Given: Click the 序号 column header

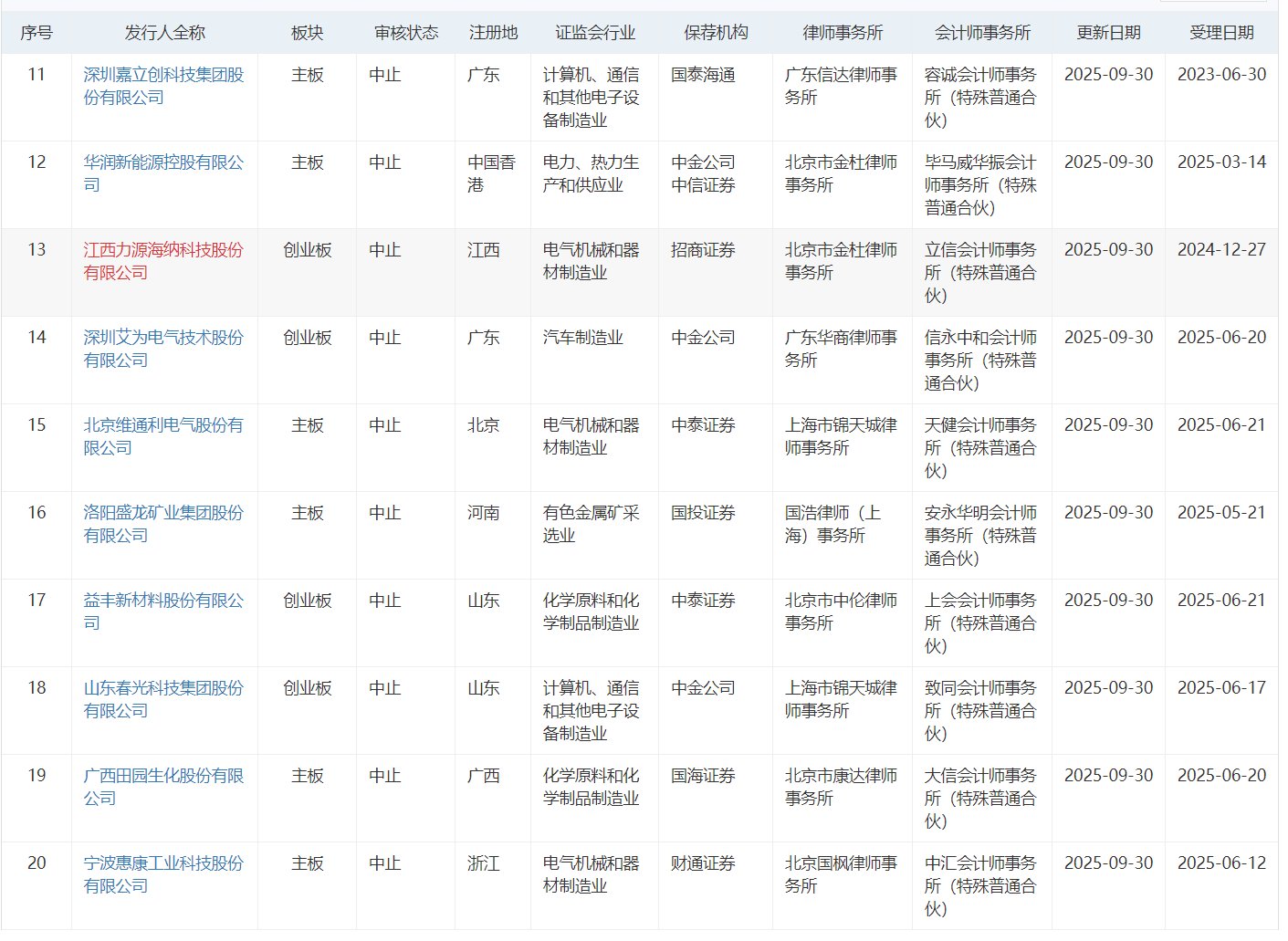Looking at the screenshot, I should pyautogui.click(x=37, y=33).
